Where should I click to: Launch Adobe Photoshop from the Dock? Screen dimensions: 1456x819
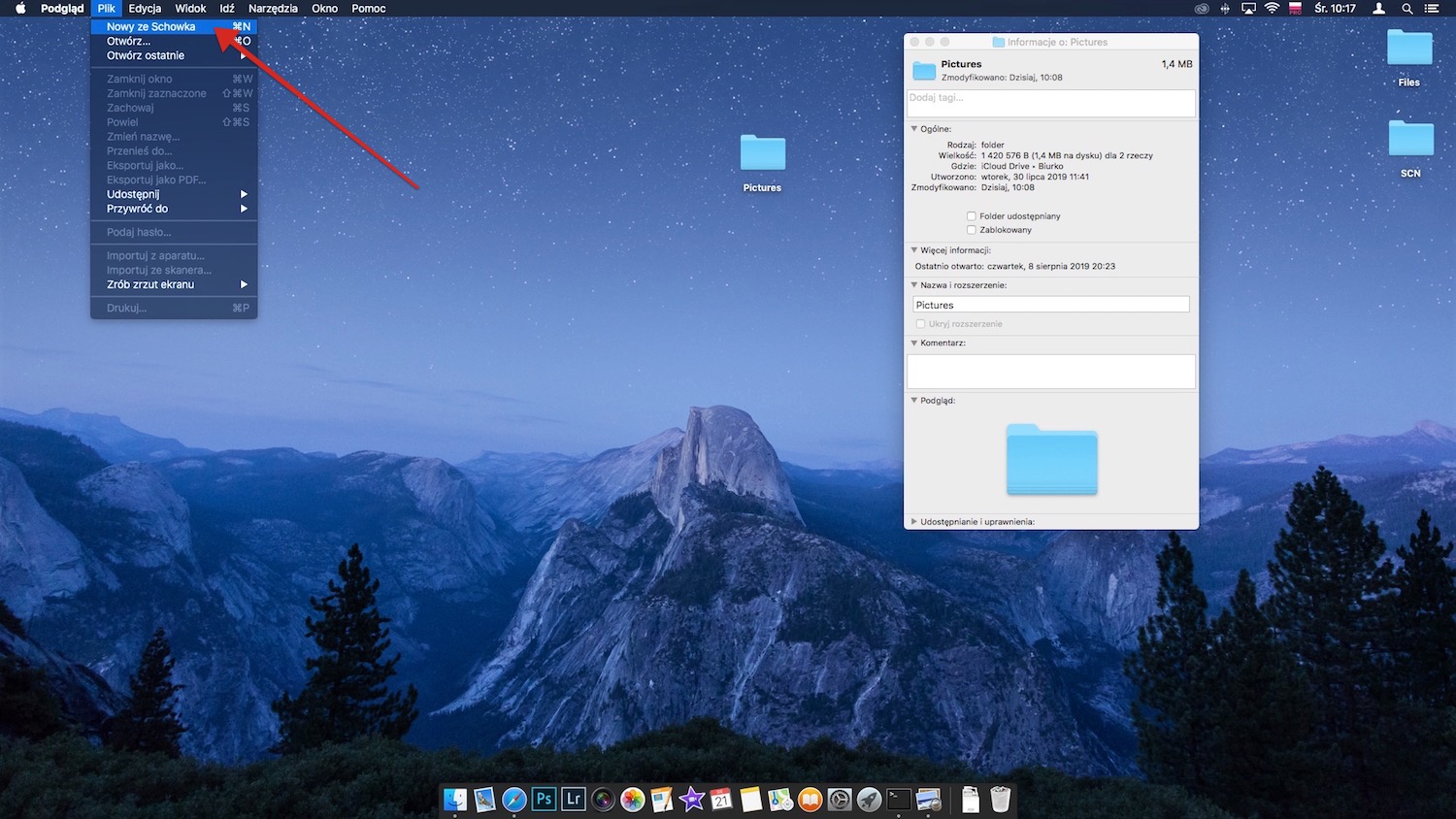click(x=544, y=799)
